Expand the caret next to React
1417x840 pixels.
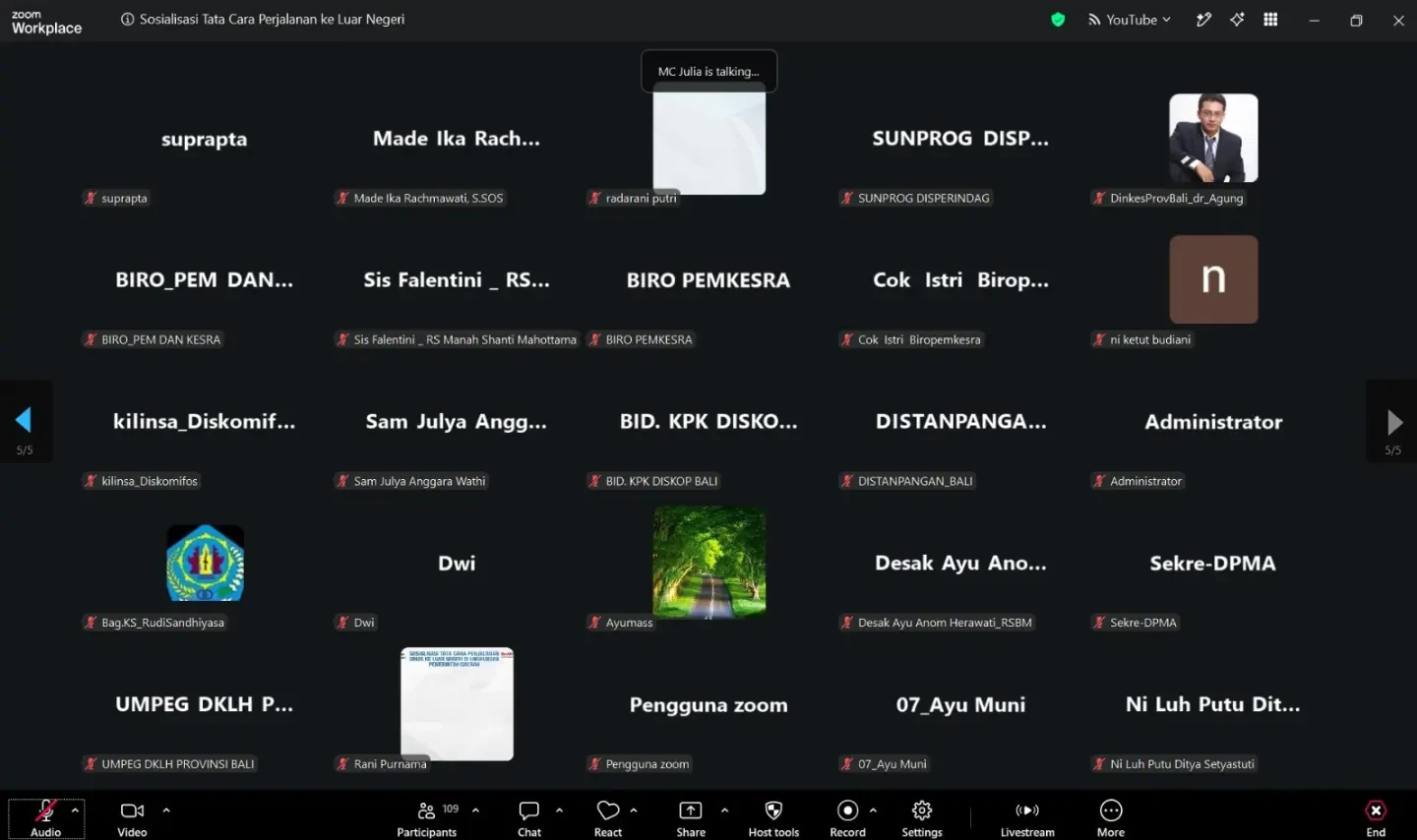pos(634,810)
